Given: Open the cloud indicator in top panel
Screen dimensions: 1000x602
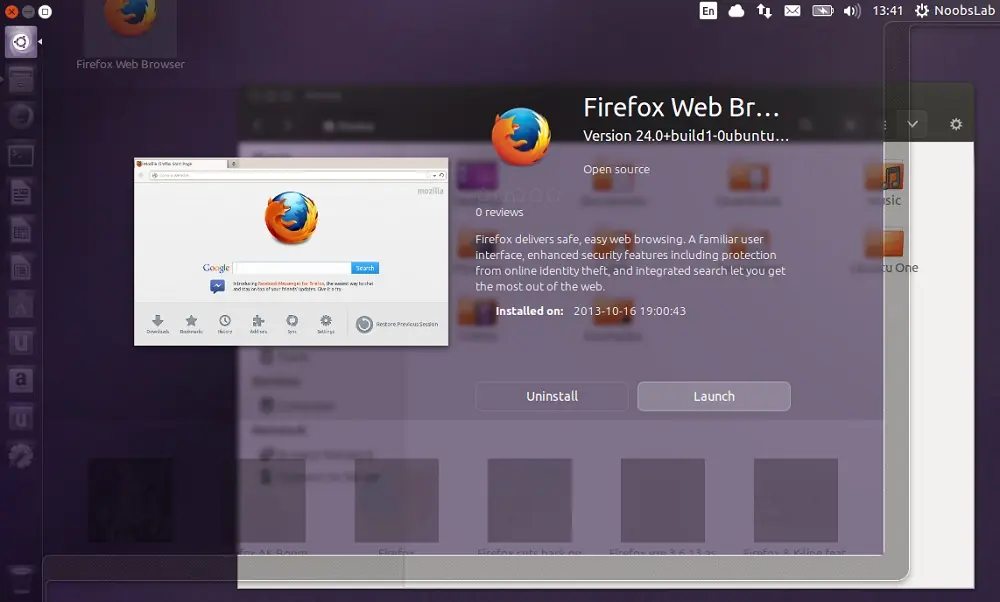Looking at the screenshot, I should 736,11.
